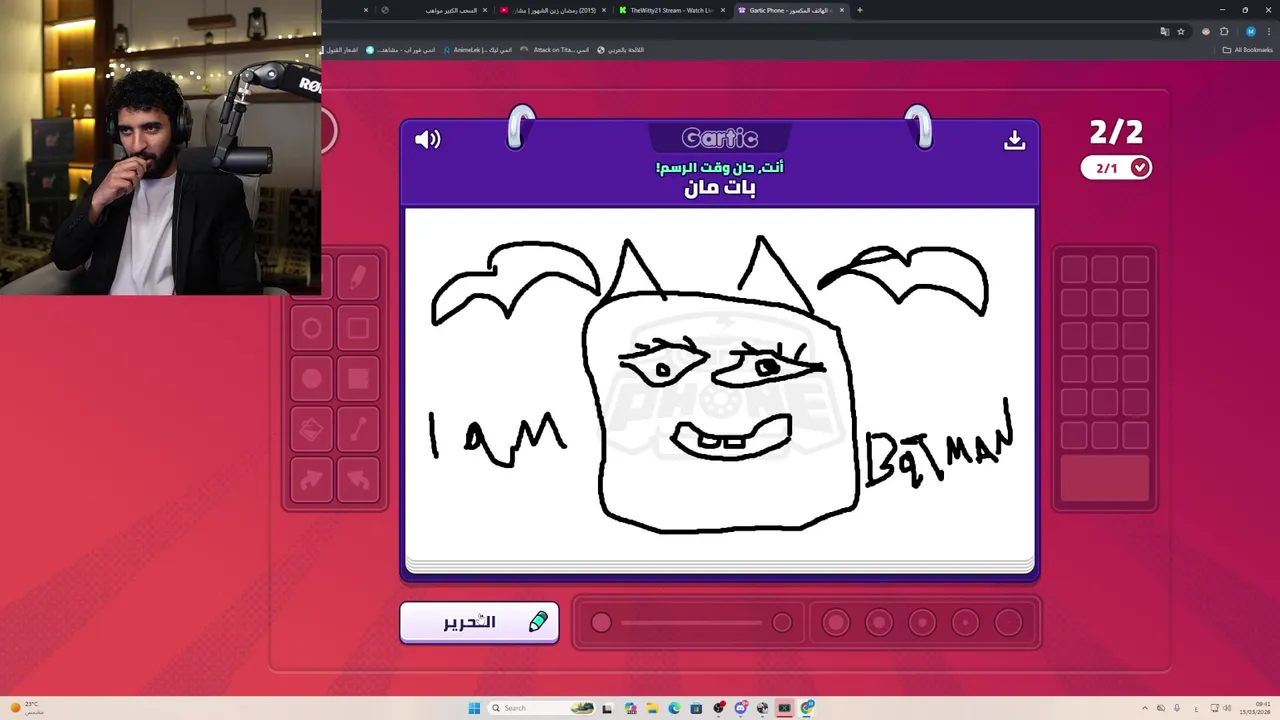Image resolution: width=1280 pixels, height=720 pixels.
Task: Open the Chrome profile avatar
Action: [1250, 31]
